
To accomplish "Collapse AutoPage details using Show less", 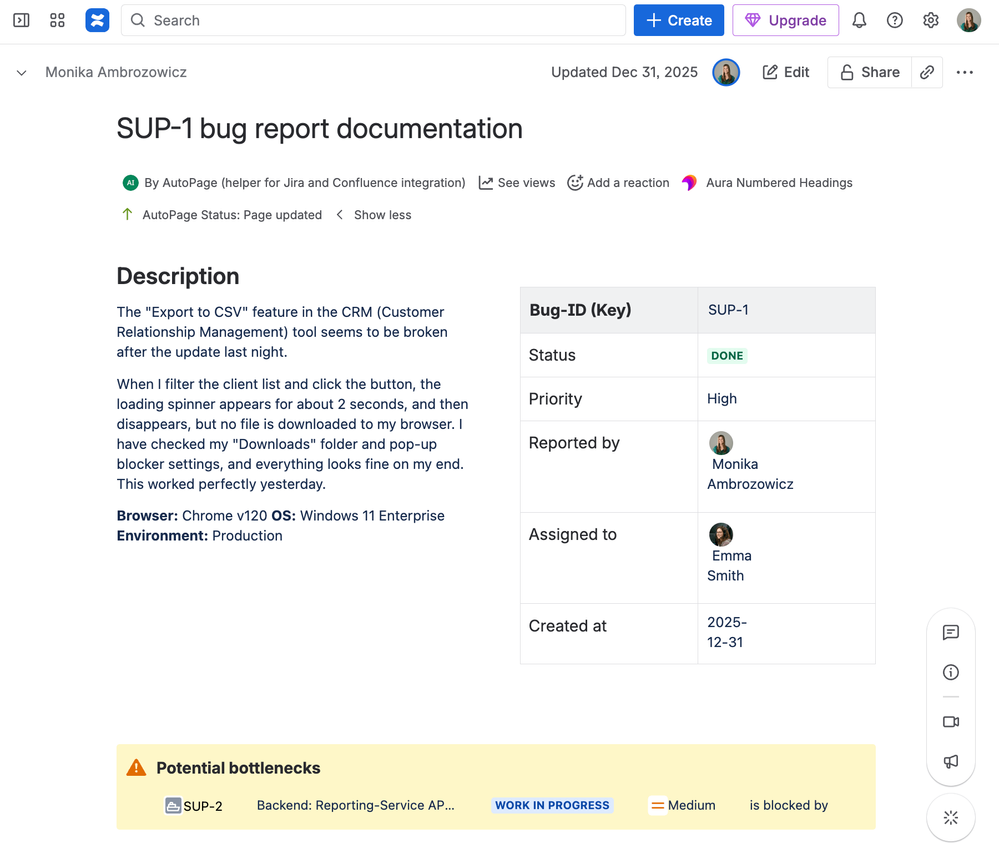I will (x=381, y=214).
